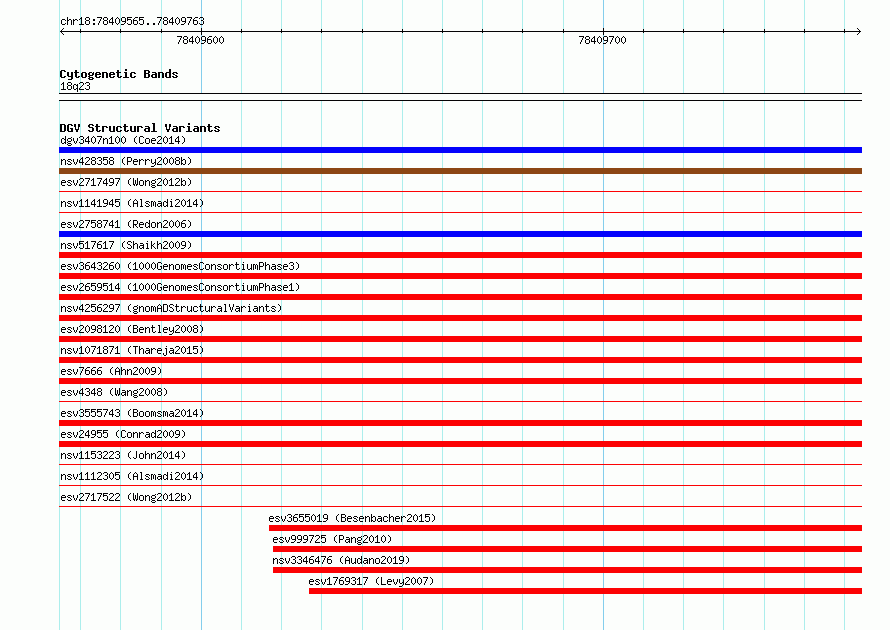Click the esv999725 (Pang2010) label
The height and width of the screenshot is (630, 890).
332,539
